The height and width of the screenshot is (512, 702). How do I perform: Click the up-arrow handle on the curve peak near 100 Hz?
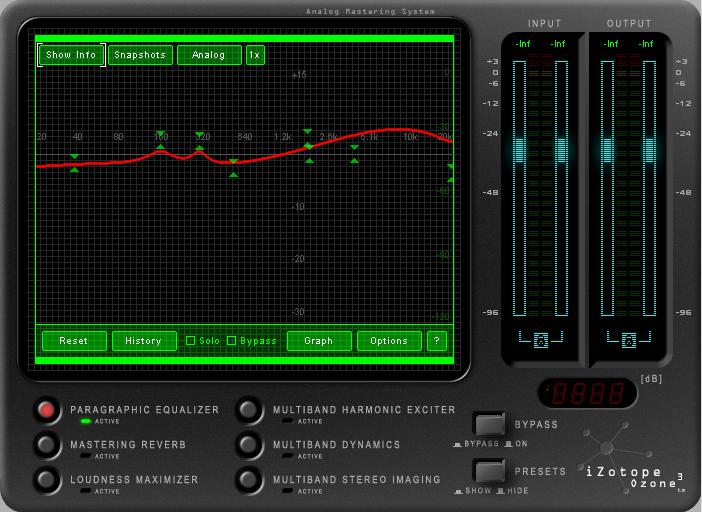coord(160,146)
